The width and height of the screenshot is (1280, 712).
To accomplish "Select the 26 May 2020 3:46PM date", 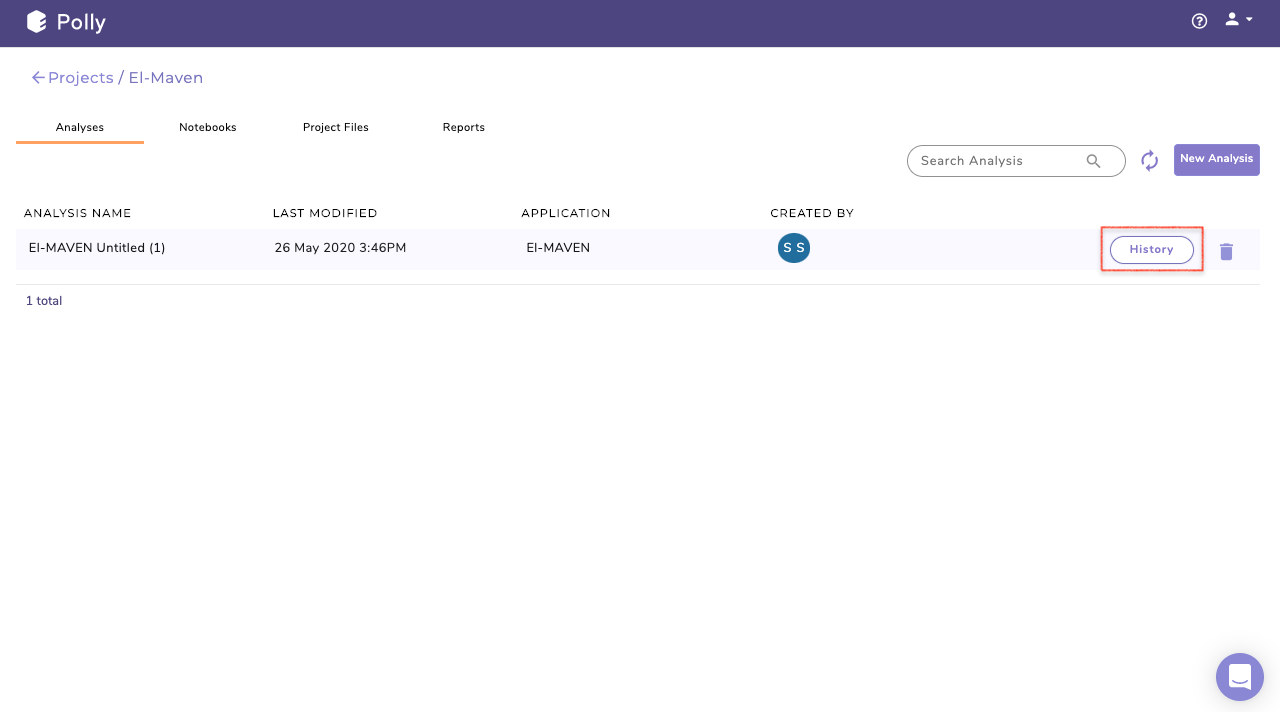I will pyautogui.click(x=340, y=248).
